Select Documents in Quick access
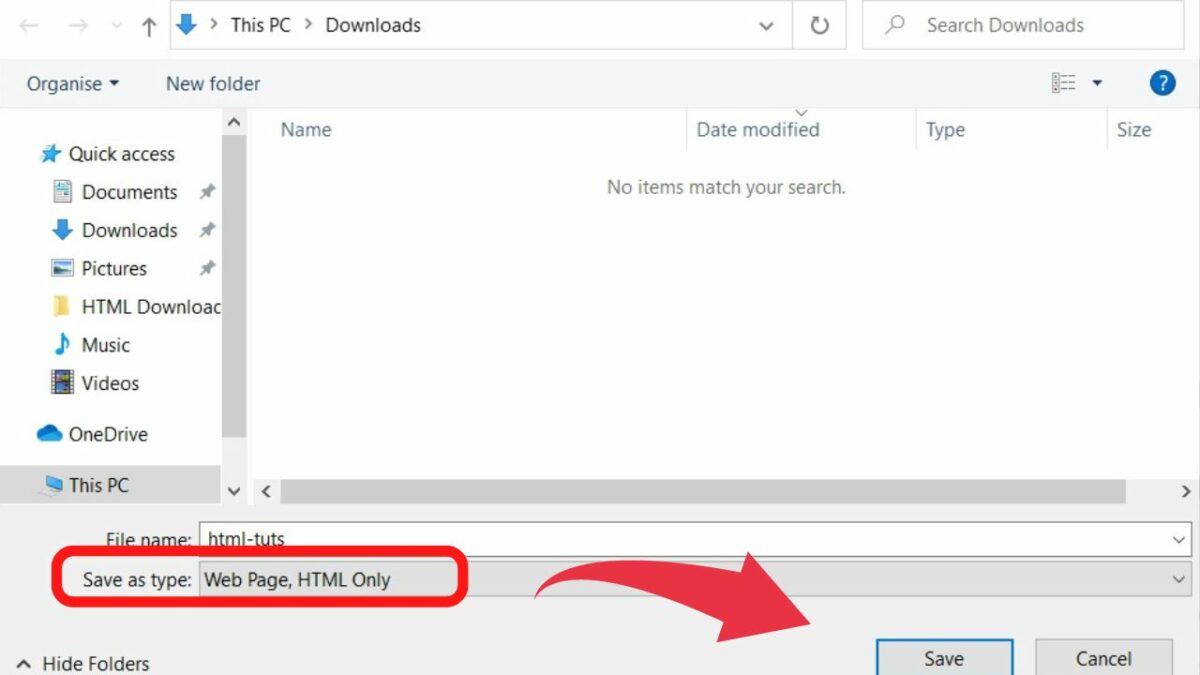1200x675 pixels. click(x=129, y=192)
